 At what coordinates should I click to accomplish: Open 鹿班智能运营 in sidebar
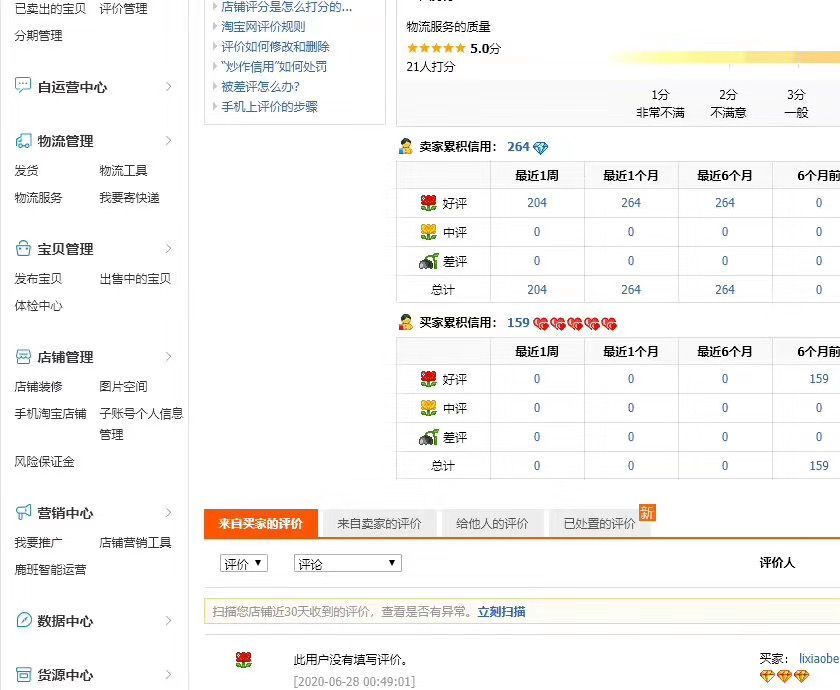pyautogui.click(x=50, y=569)
